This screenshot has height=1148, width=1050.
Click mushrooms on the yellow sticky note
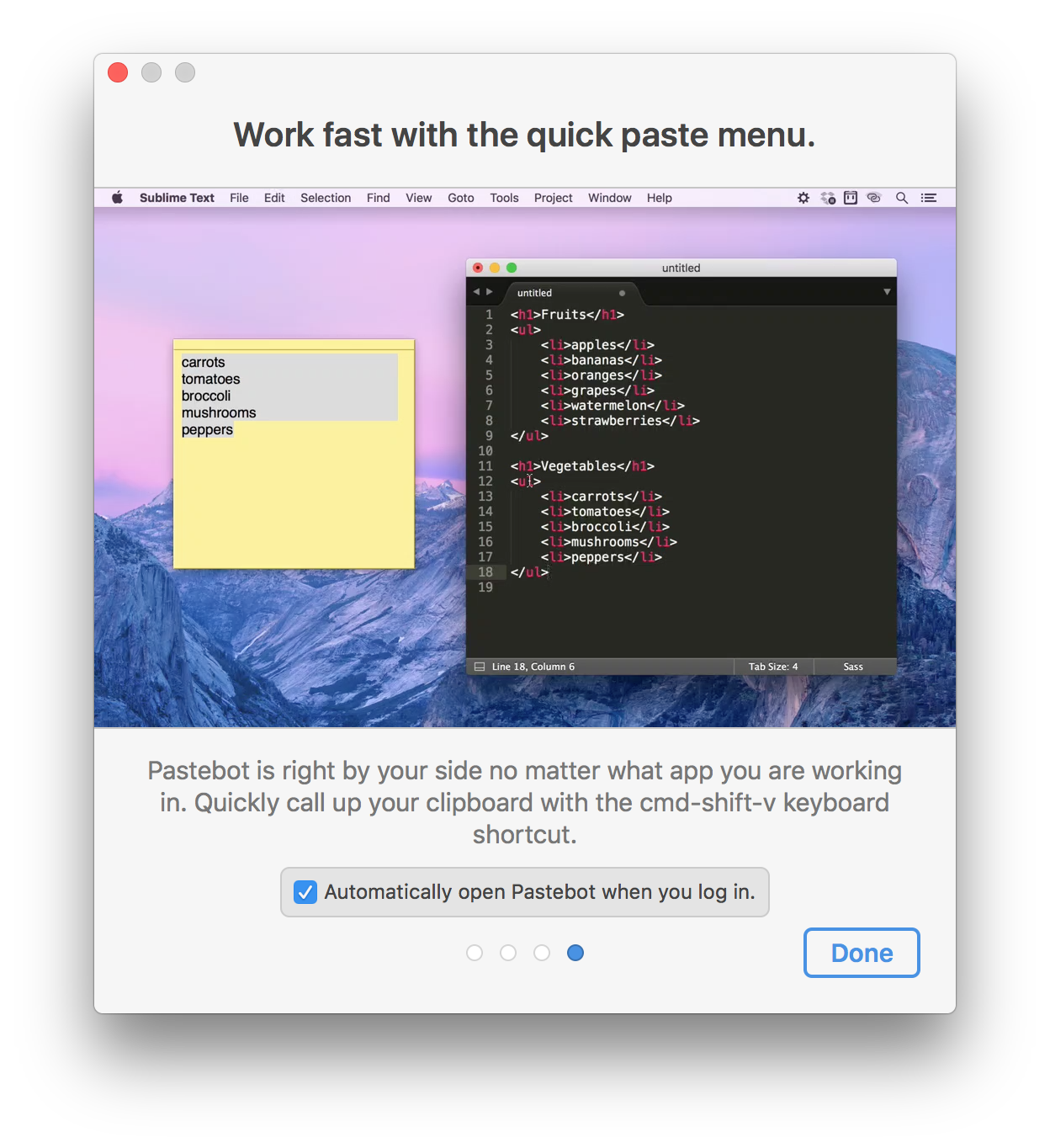(x=219, y=412)
